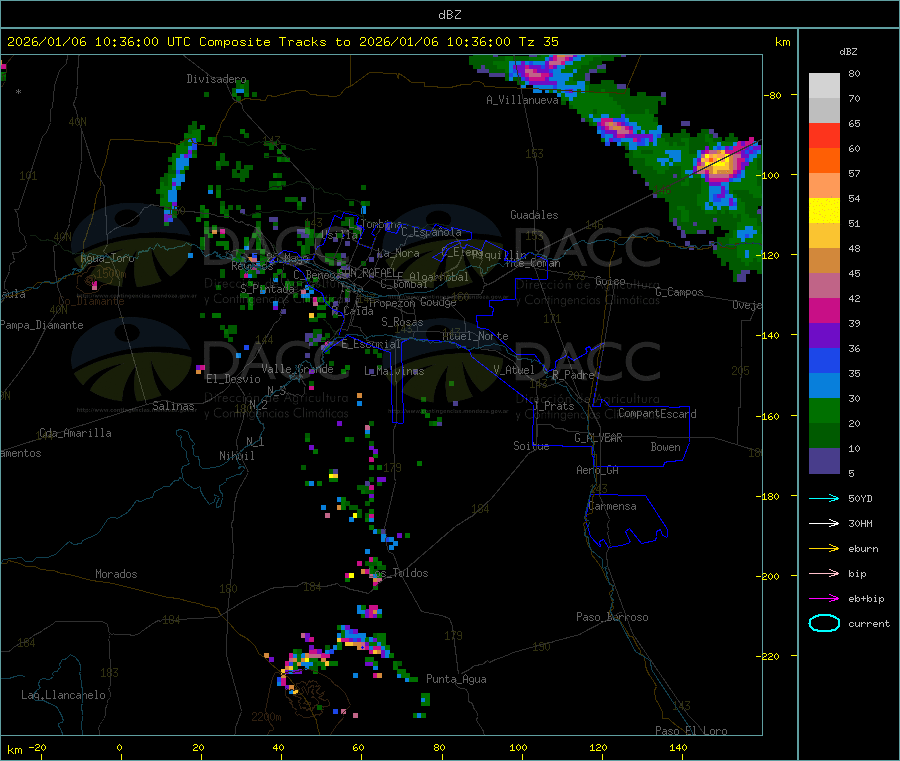This screenshot has width=900, height=761.
Task: Pick the 5 dBZ purple color swatch
Action: 824,461
